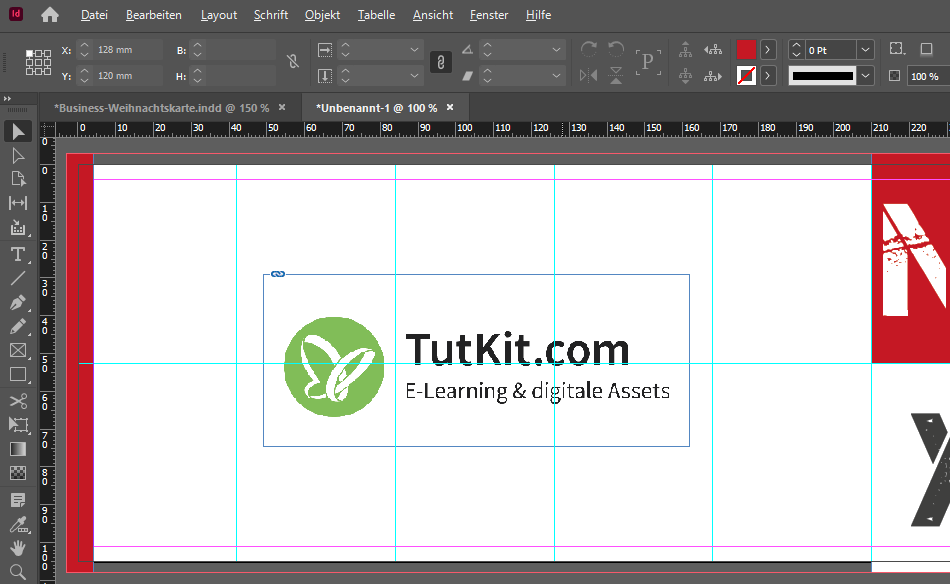Open the rotation angle dropdown
Image resolution: width=950 pixels, height=584 pixels.
[556, 50]
